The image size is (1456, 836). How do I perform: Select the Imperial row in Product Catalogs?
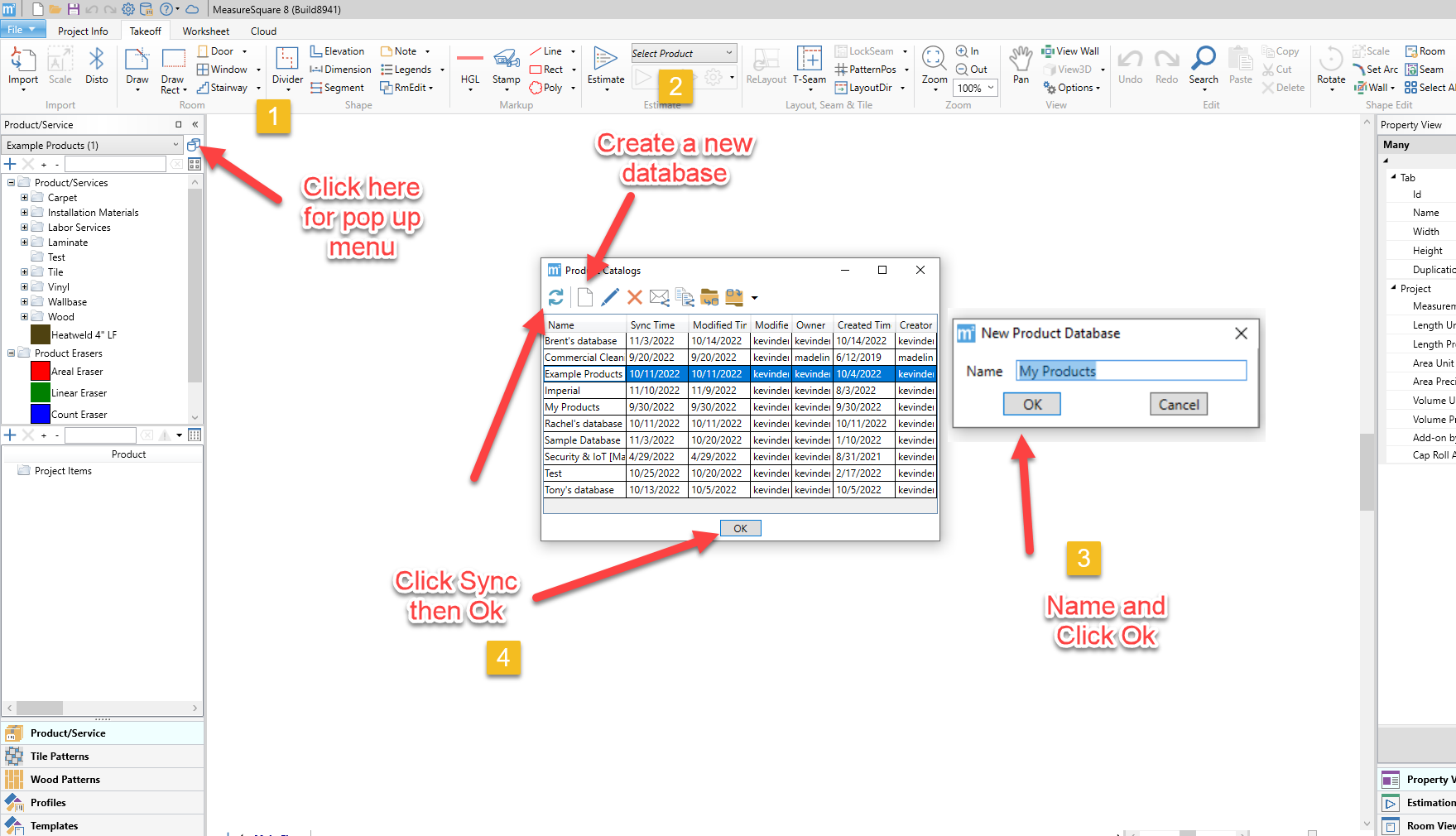(740, 391)
